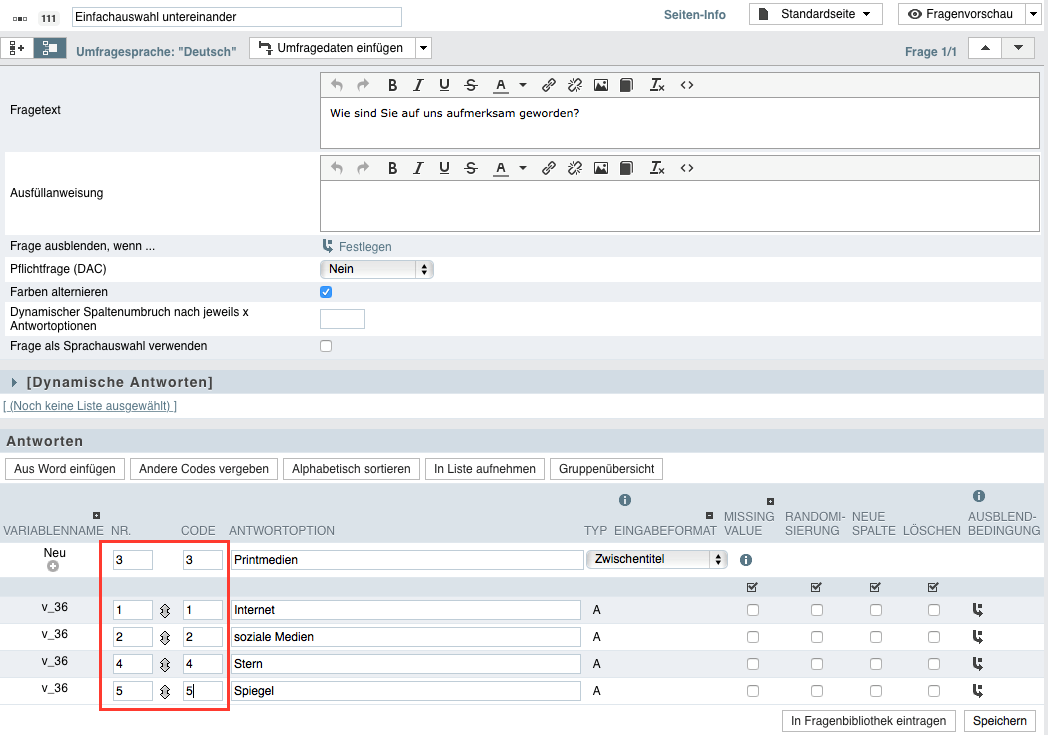Click move handle for Spiegel row
The height and width of the screenshot is (735, 1048).
165,691
